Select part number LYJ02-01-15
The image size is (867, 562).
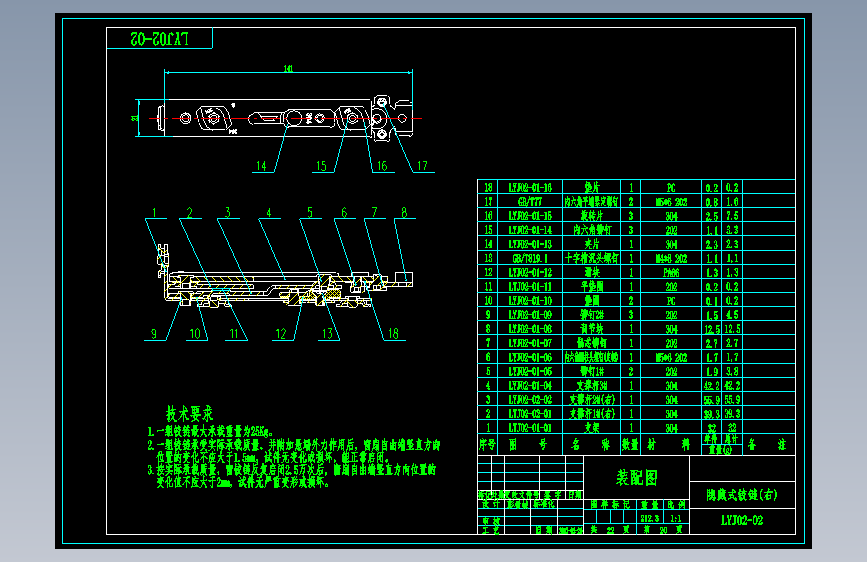click(x=530, y=216)
